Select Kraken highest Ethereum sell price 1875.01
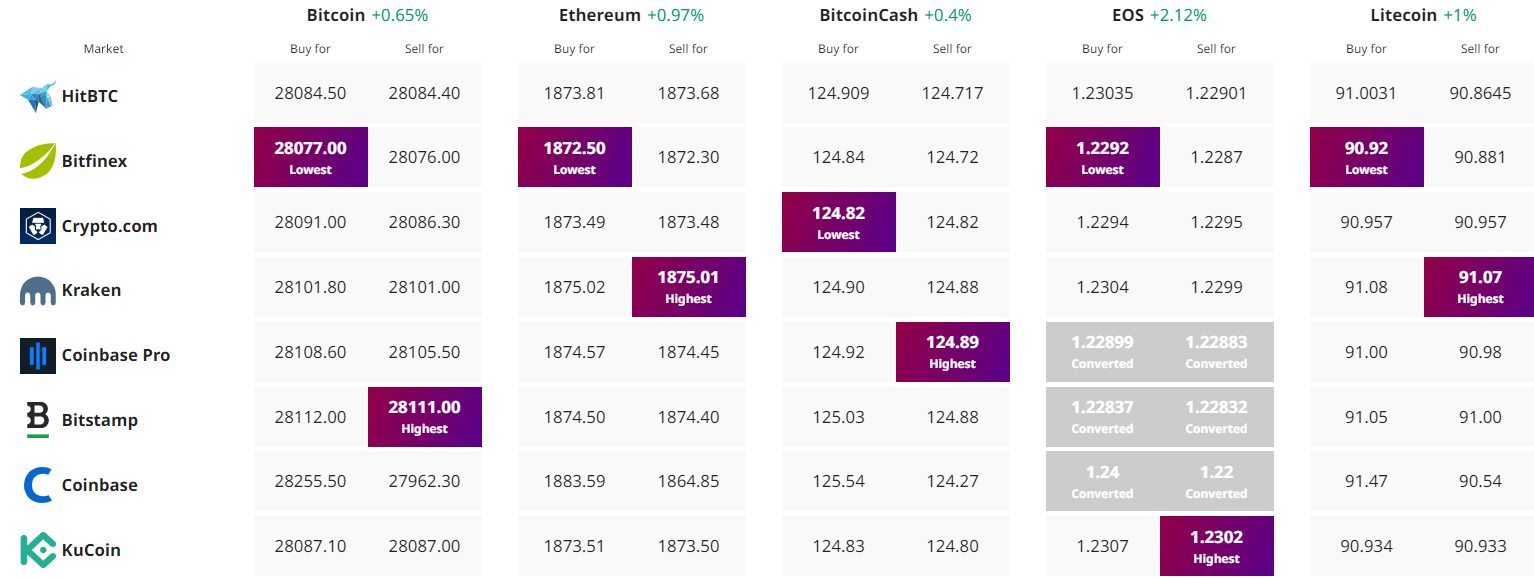 pos(689,287)
